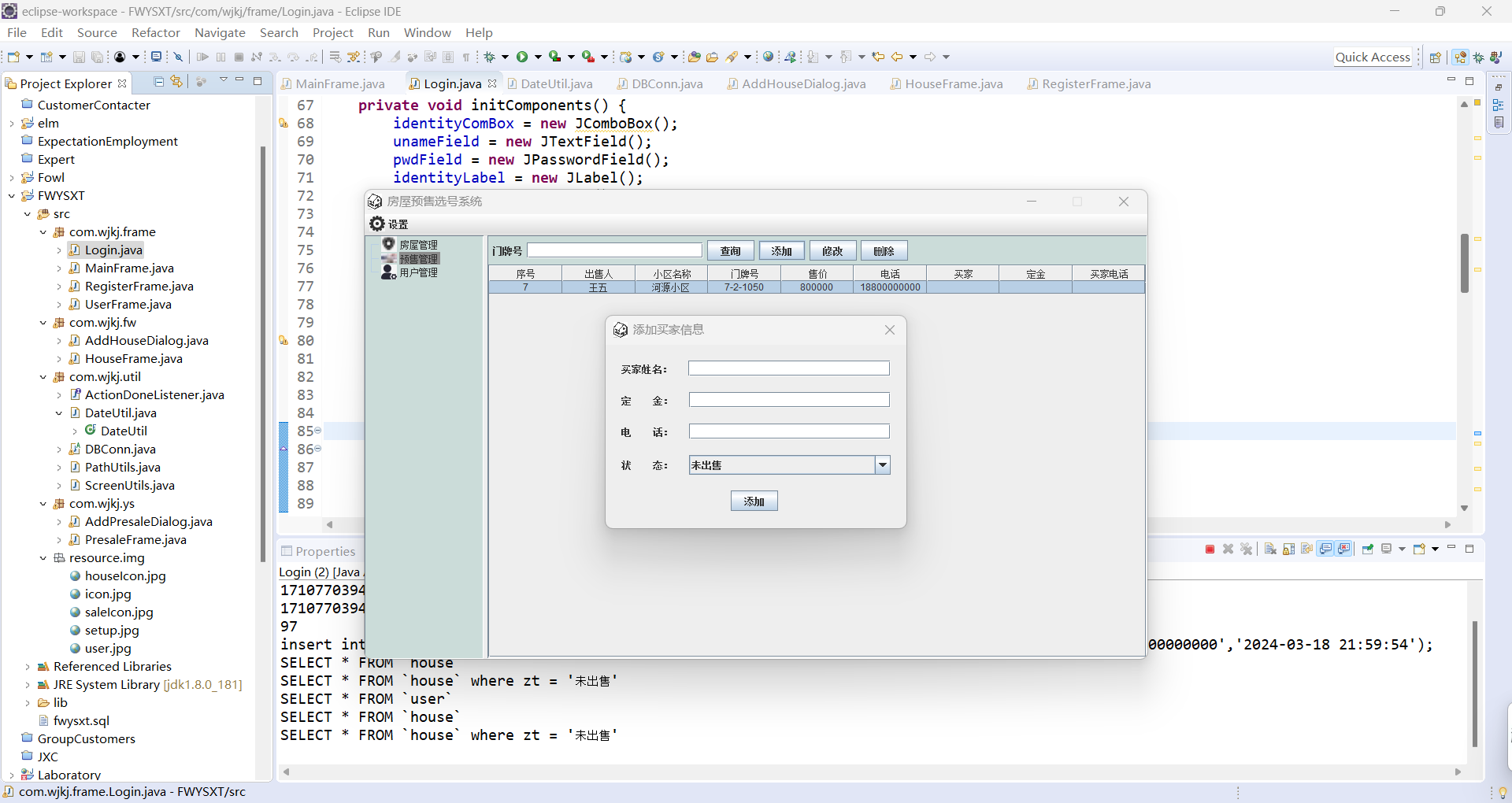The height and width of the screenshot is (803, 1512).
Task: Click Remove Launch X icon in Console
Action: pos(1228,549)
